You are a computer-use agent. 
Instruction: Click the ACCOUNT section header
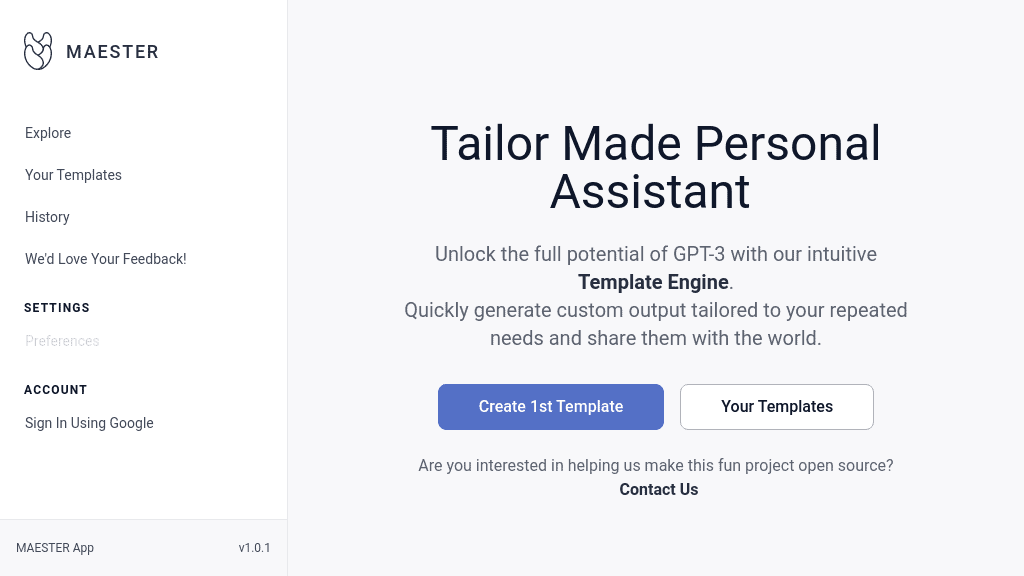(x=55, y=390)
